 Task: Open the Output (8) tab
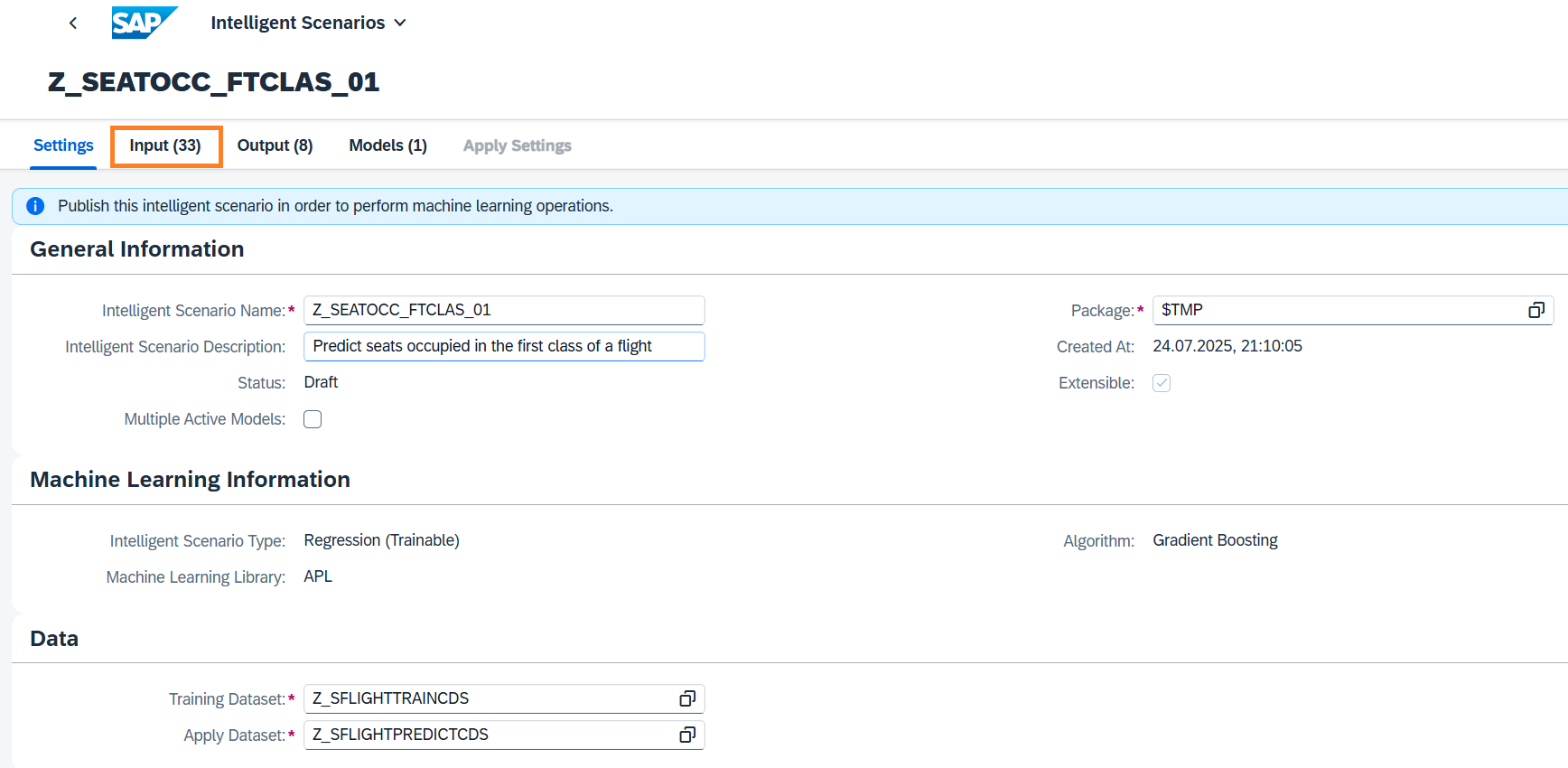pos(275,145)
